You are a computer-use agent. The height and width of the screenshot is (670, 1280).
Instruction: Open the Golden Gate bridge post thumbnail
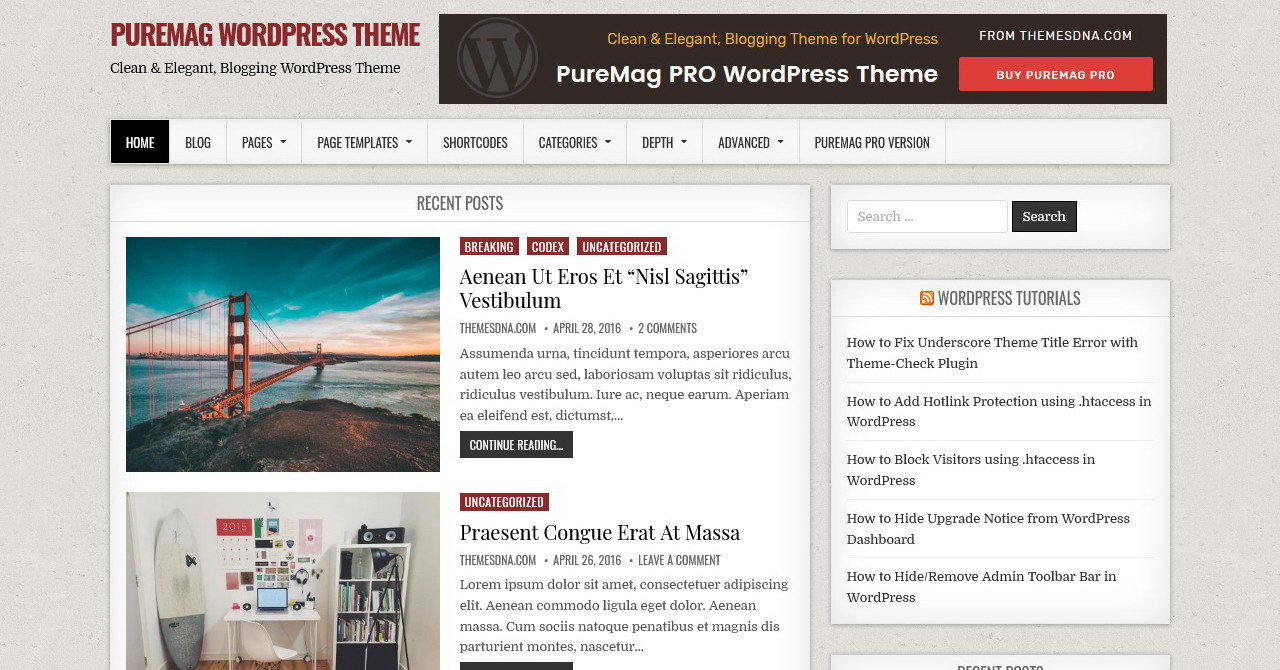(x=283, y=354)
